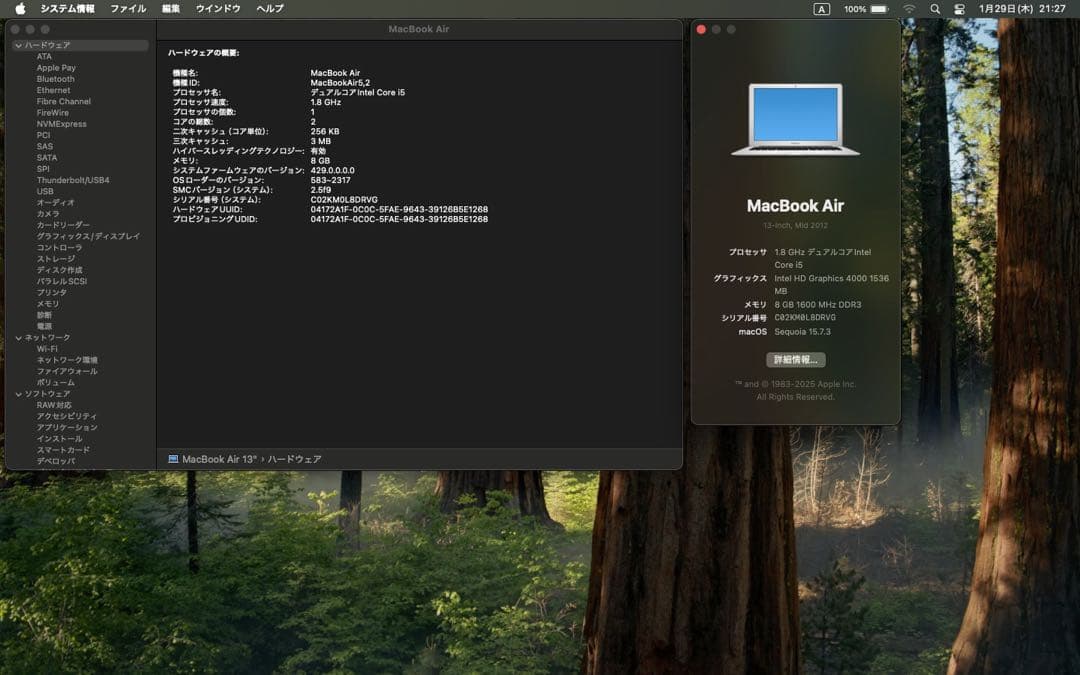Open the Wi-Fi menu in the menu bar
Image resolution: width=1080 pixels, height=675 pixels.
pyautogui.click(x=908, y=9)
